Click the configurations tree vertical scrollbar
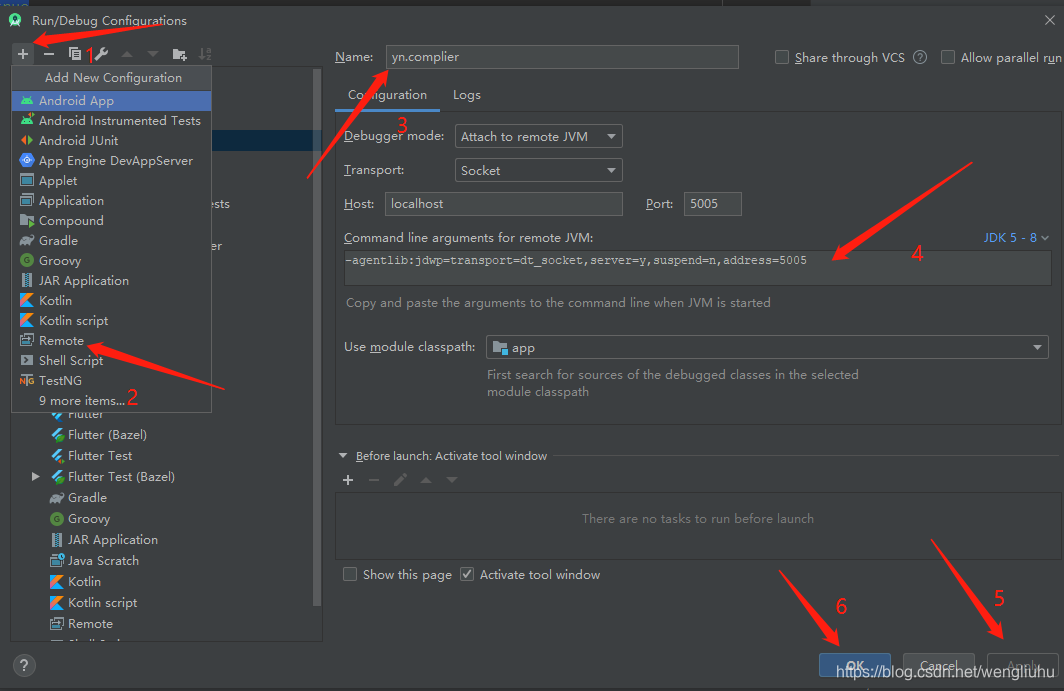 (x=316, y=337)
